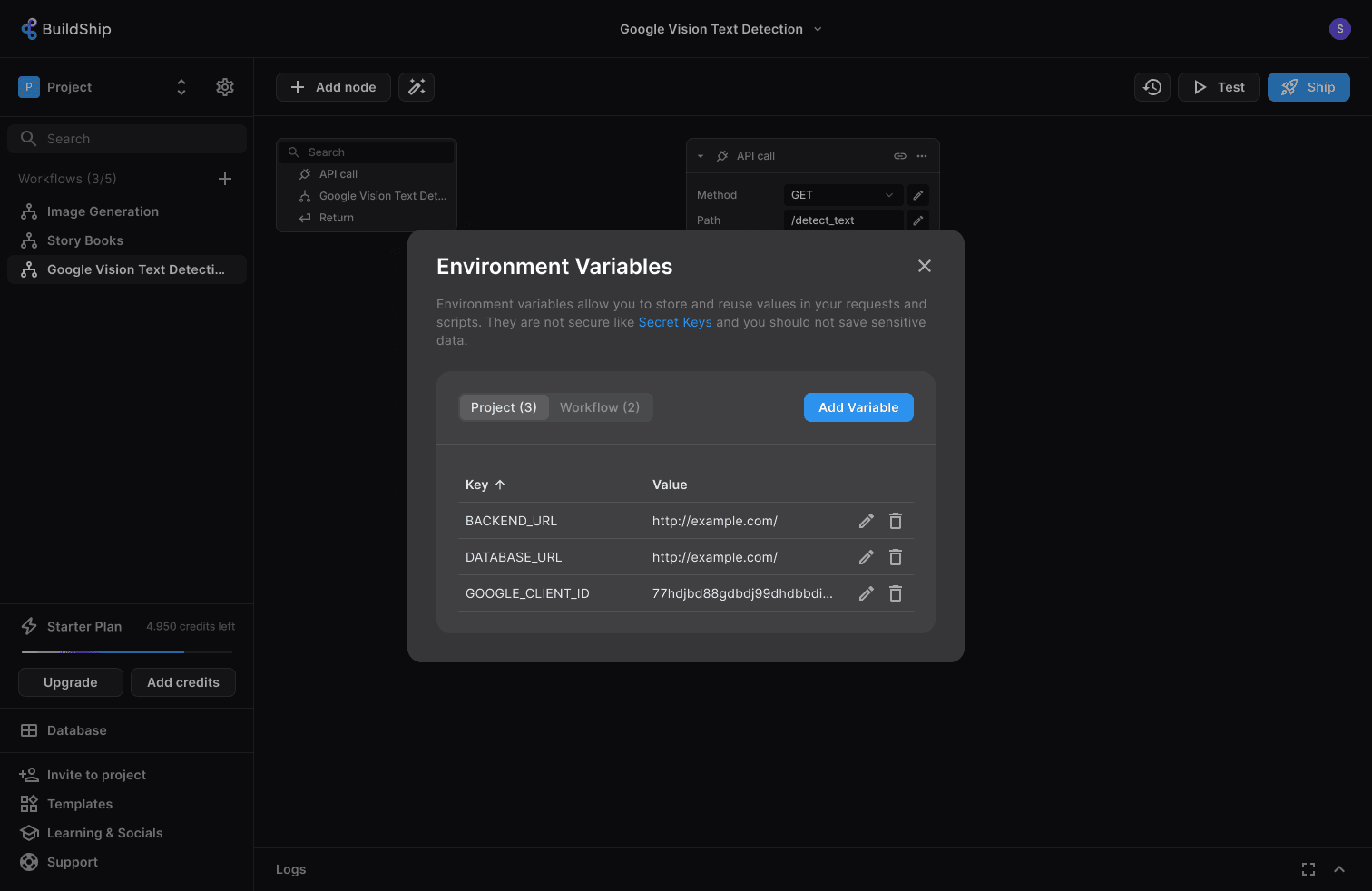Open the three-dot menu on the API call node
Image resolution: width=1372 pixels, height=891 pixels.
point(922,155)
